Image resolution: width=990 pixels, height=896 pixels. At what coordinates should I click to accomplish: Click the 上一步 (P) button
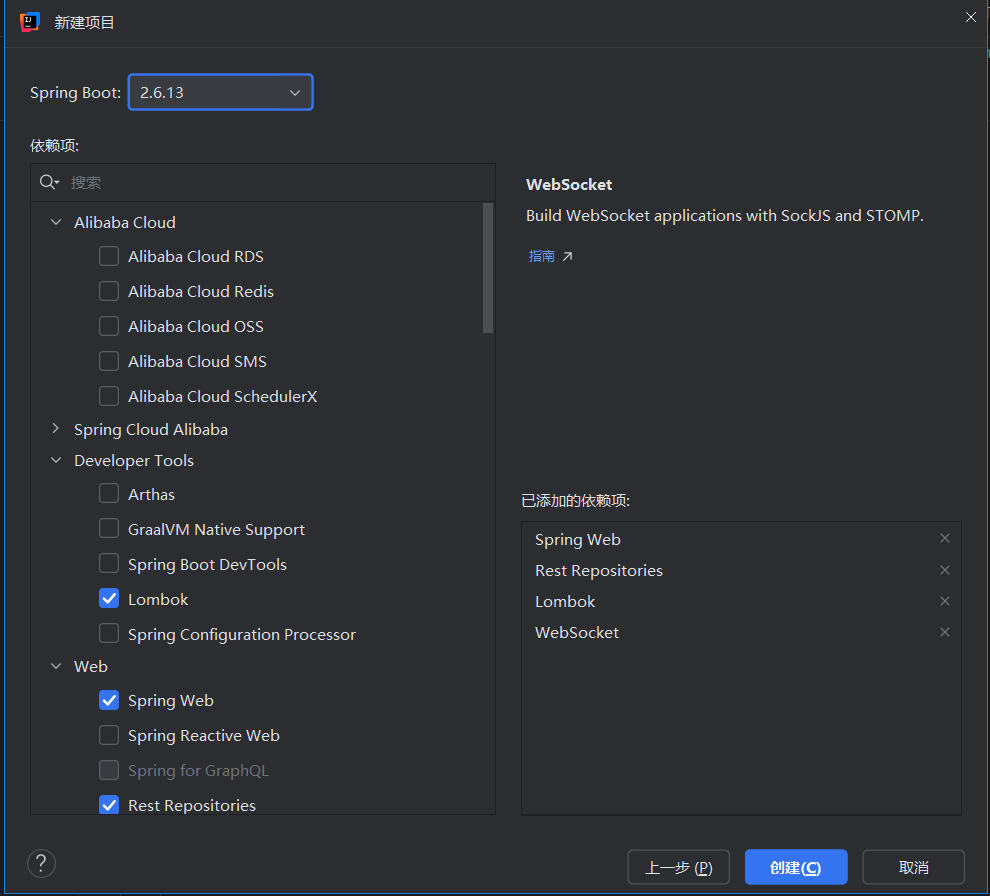point(679,867)
